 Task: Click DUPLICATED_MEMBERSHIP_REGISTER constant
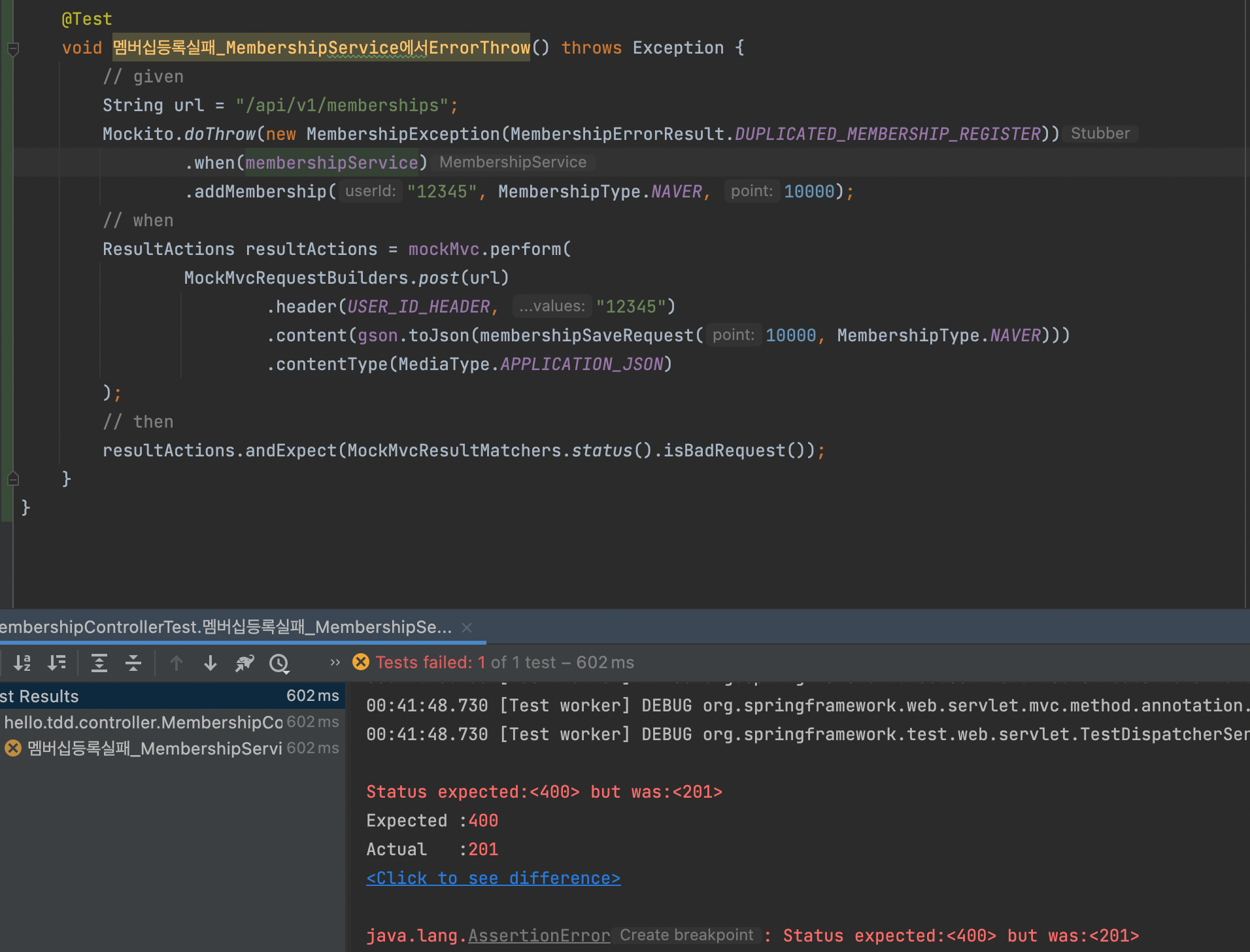(888, 134)
